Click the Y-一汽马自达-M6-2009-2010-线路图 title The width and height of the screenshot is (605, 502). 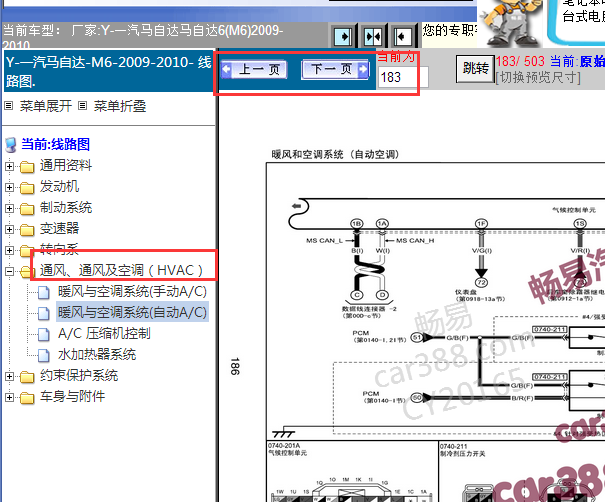click(108, 71)
